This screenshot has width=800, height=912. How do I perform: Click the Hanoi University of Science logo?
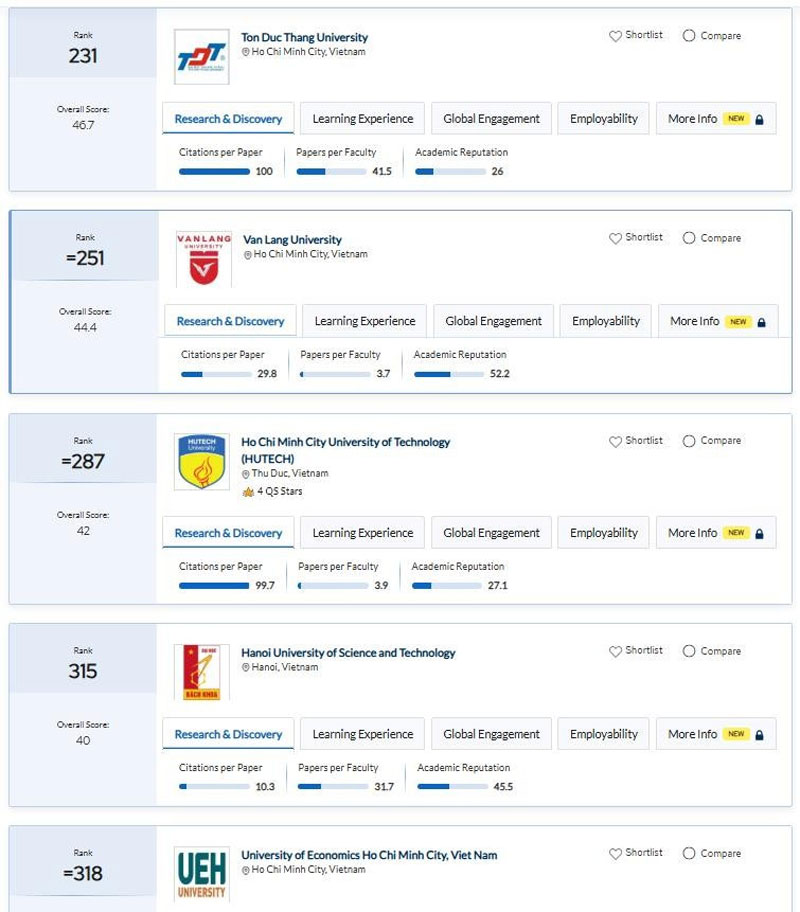point(201,671)
